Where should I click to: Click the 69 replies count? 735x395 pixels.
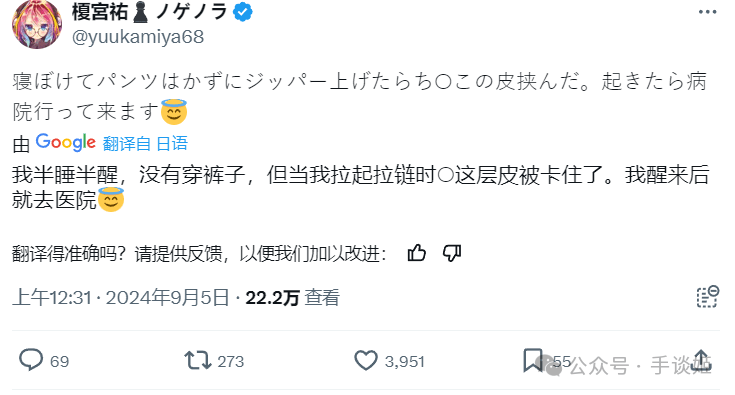[60, 361]
